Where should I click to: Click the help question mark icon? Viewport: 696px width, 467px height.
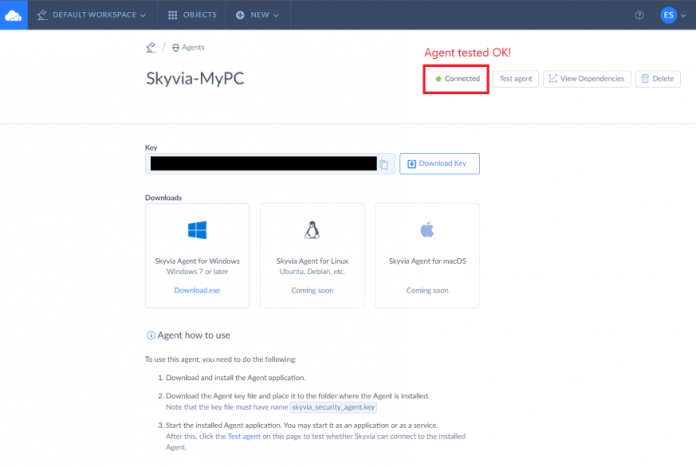[639, 15]
